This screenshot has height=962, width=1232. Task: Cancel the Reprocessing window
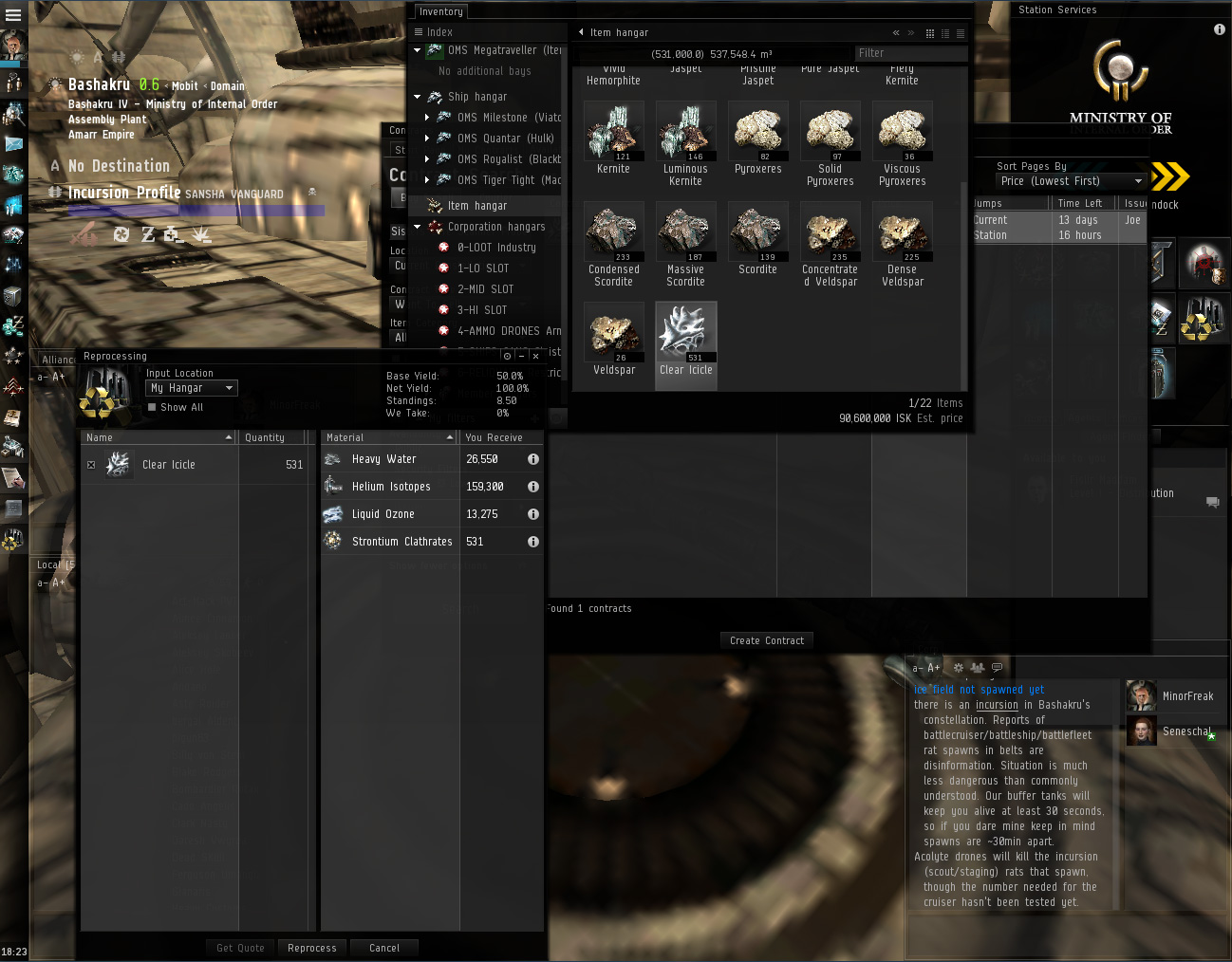point(384,948)
